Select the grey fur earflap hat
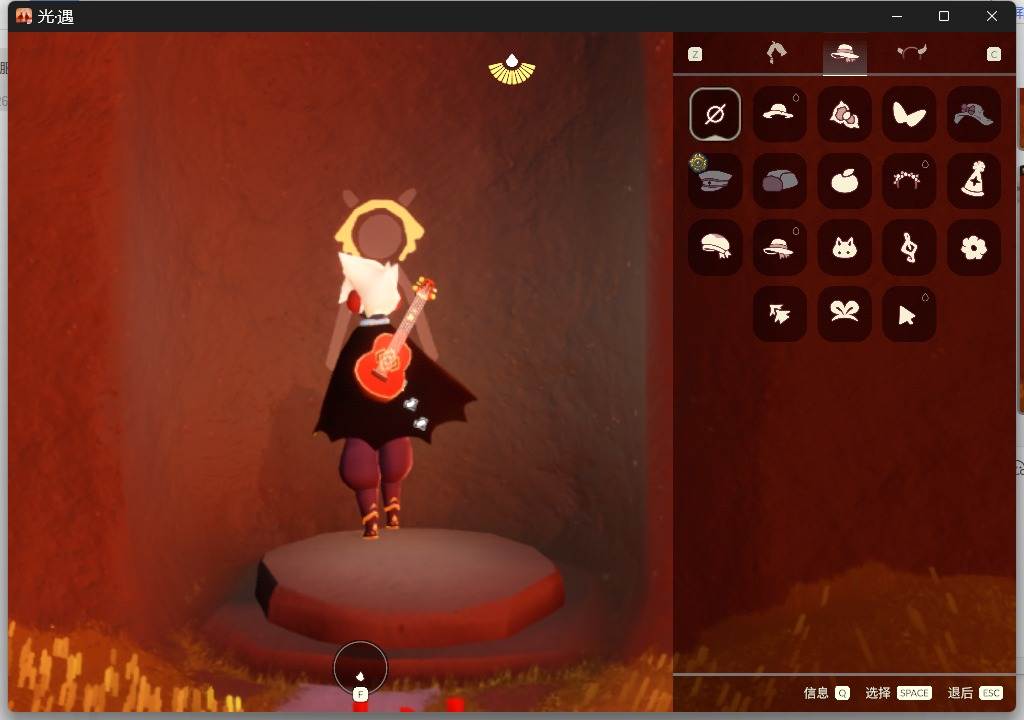The image size is (1024, 720). pyautogui.click(x=779, y=180)
